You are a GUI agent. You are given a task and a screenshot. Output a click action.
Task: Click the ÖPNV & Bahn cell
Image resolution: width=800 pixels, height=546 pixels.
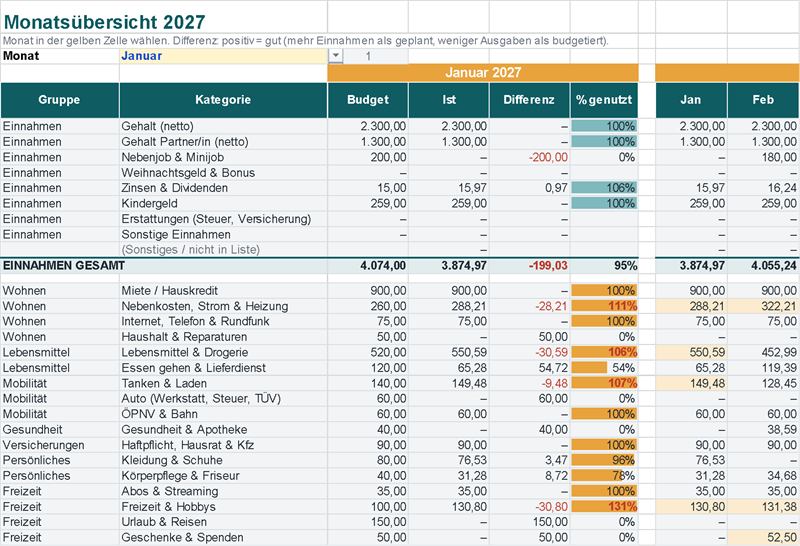point(223,414)
